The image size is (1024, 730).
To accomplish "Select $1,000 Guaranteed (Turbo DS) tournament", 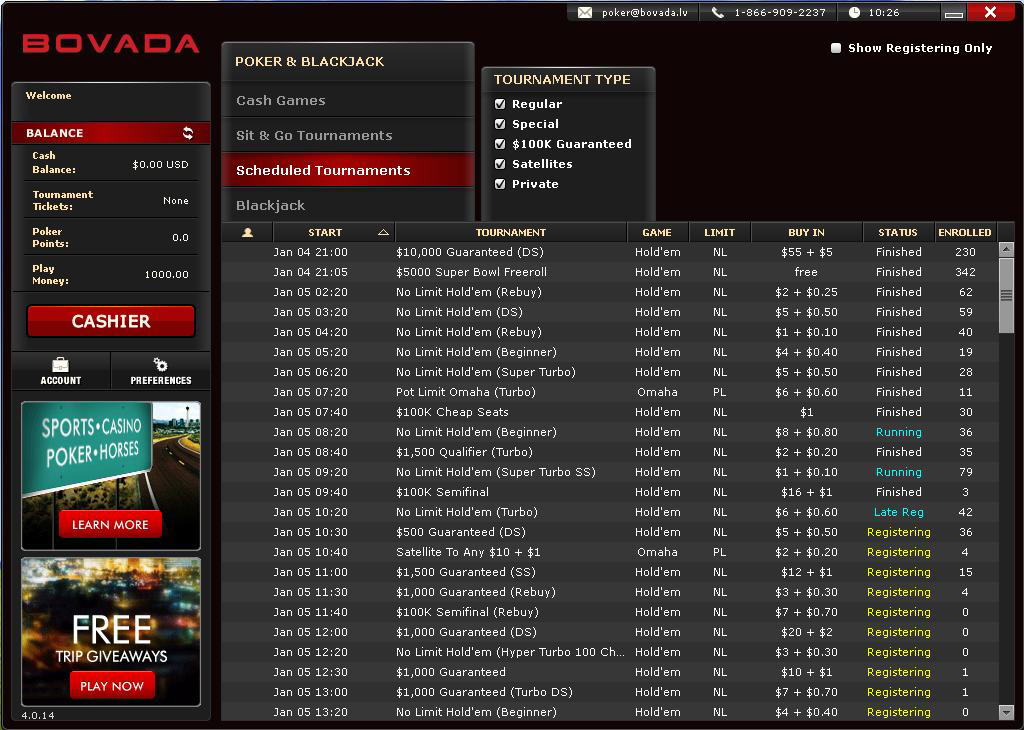I will pos(609,692).
